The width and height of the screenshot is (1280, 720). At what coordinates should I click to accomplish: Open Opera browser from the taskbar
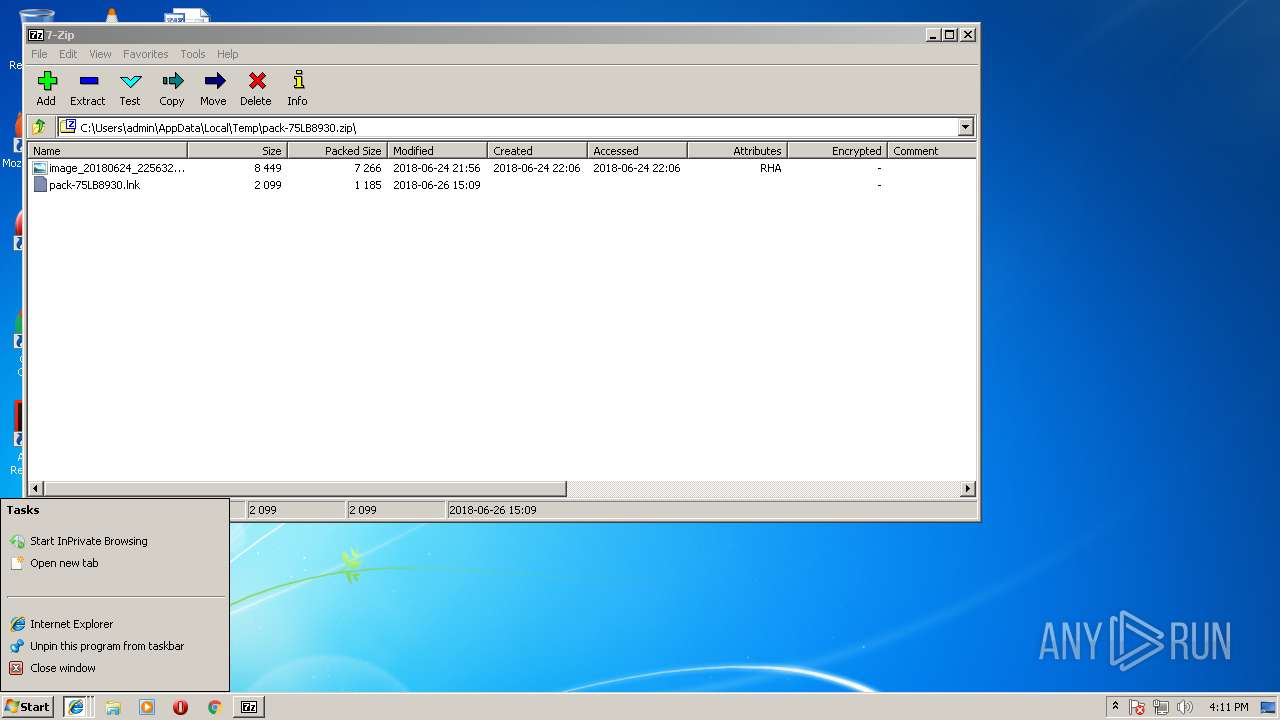coord(180,707)
